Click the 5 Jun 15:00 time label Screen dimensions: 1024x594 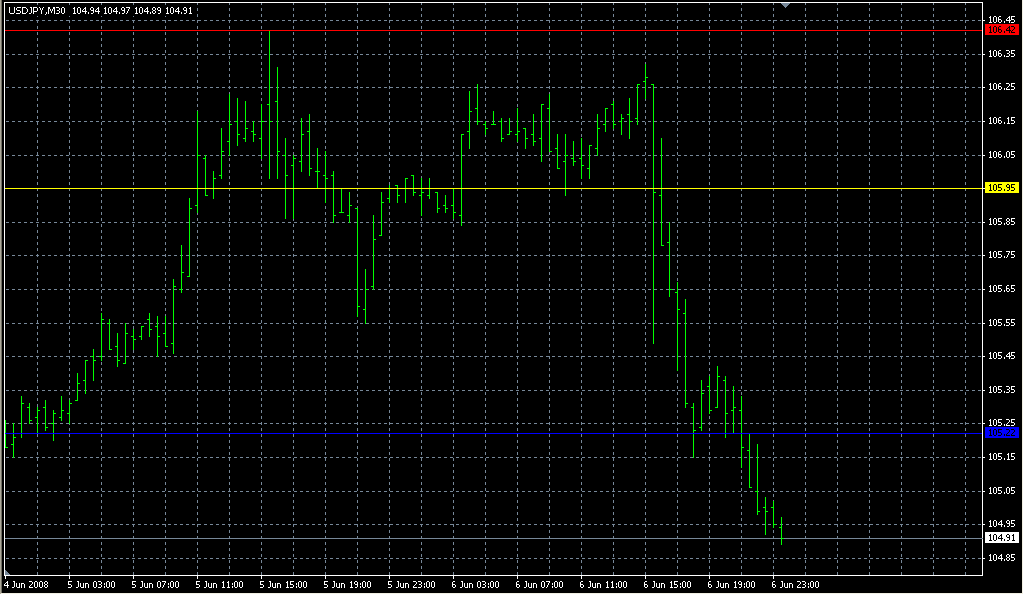[x=284, y=584]
